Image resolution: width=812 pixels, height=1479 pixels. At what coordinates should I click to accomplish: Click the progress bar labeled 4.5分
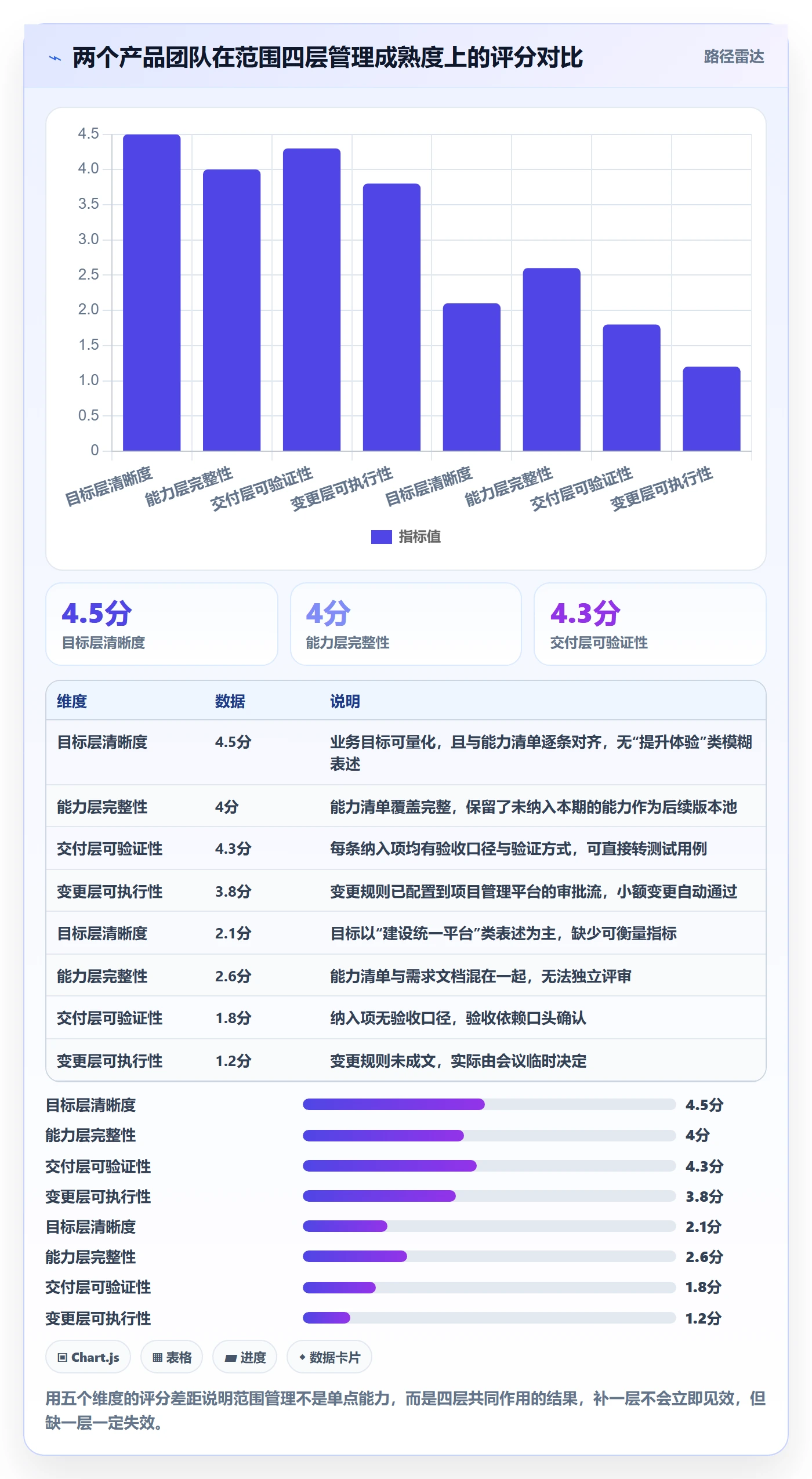tap(489, 1104)
